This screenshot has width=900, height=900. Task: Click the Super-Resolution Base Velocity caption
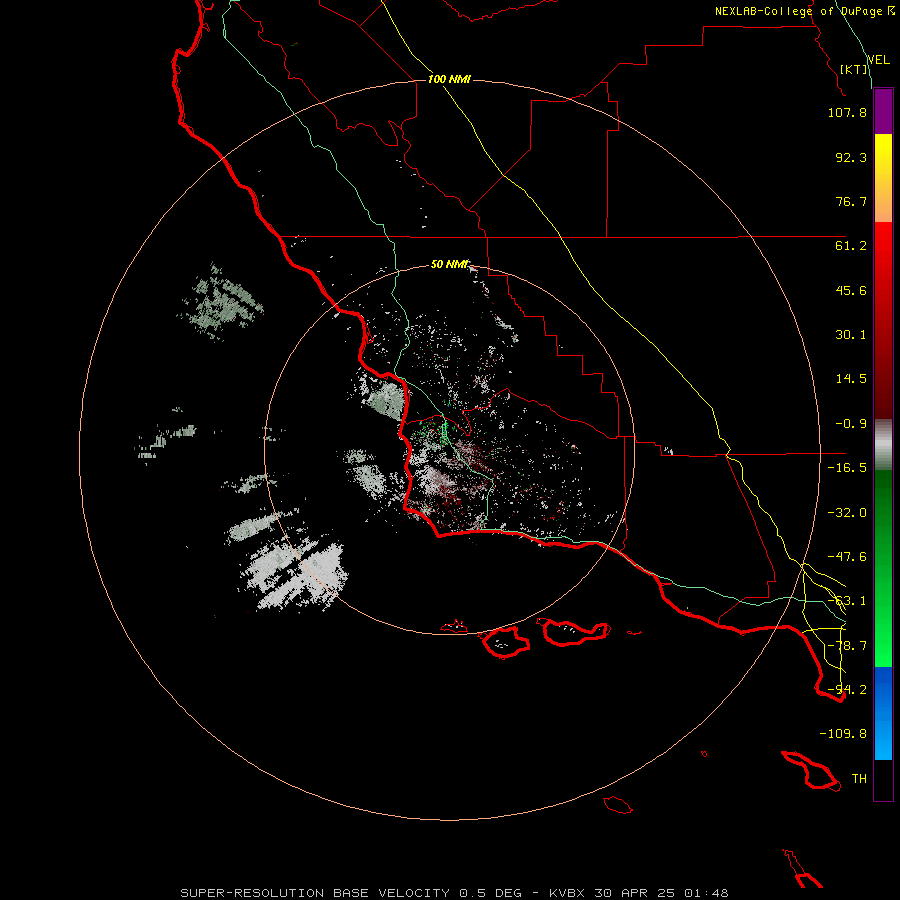tap(454, 893)
